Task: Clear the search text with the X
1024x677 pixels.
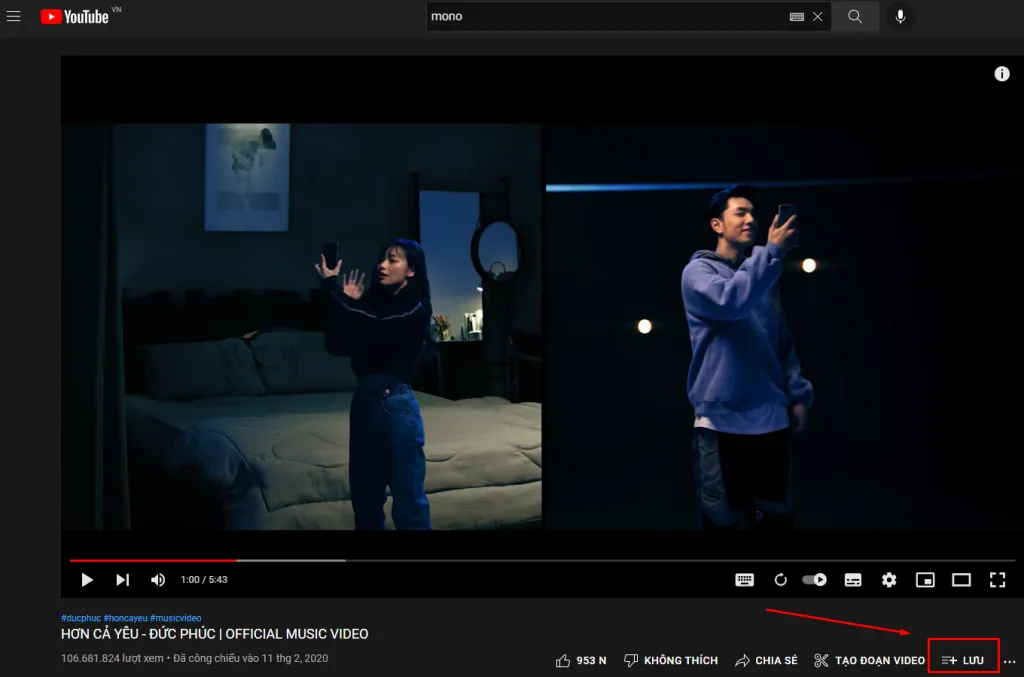Action: pyautogui.click(x=818, y=17)
